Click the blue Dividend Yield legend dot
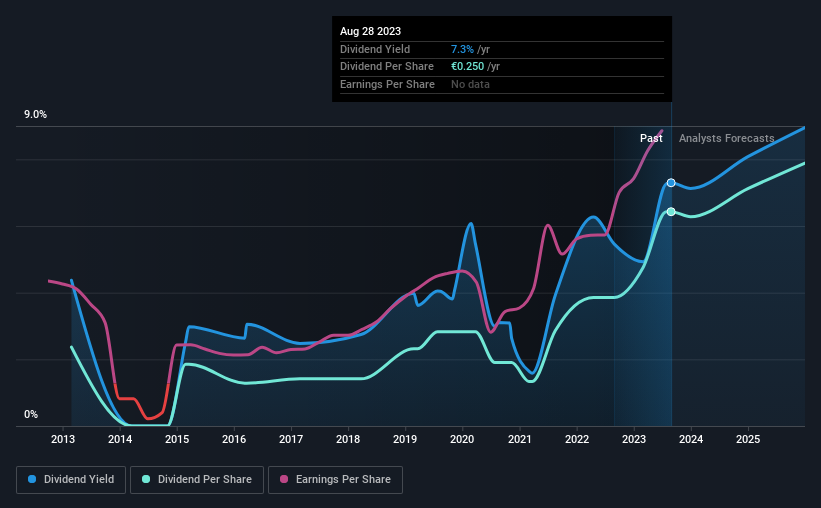Screen dimensions: 821x508 (32, 479)
